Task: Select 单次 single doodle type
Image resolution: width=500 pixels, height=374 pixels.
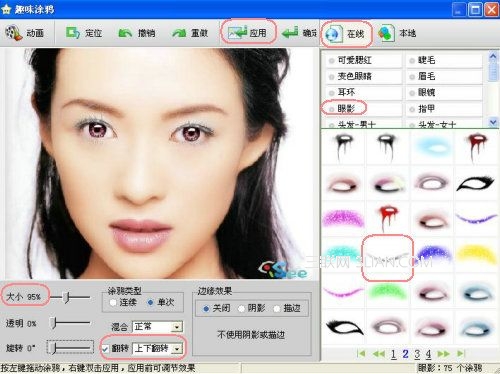Action: click(x=161, y=303)
